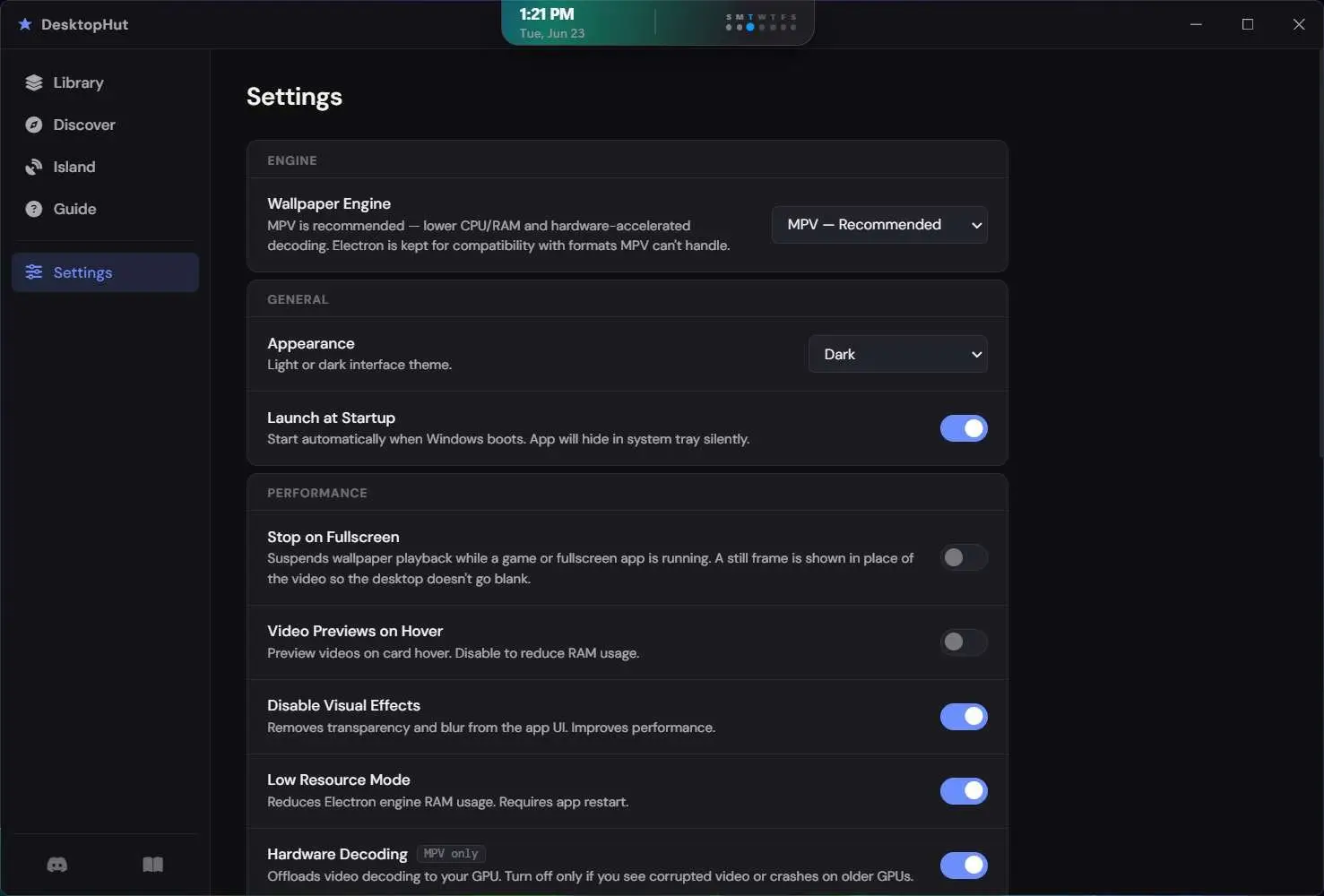The width and height of the screenshot is (1324, 896).
Task: Open the Island page
Action: click(106, 167)
